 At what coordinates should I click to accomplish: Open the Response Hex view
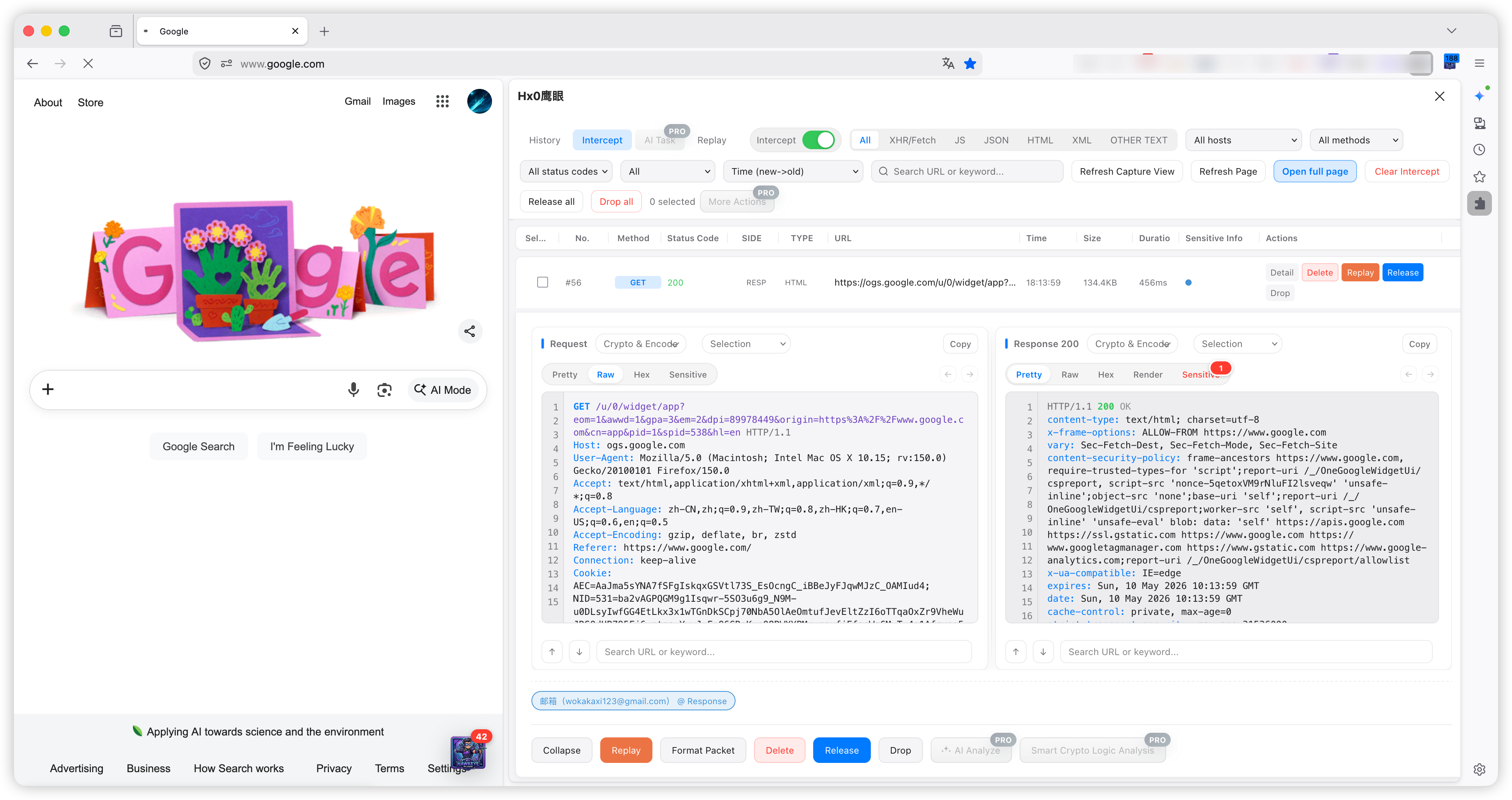pos(1105,374)
